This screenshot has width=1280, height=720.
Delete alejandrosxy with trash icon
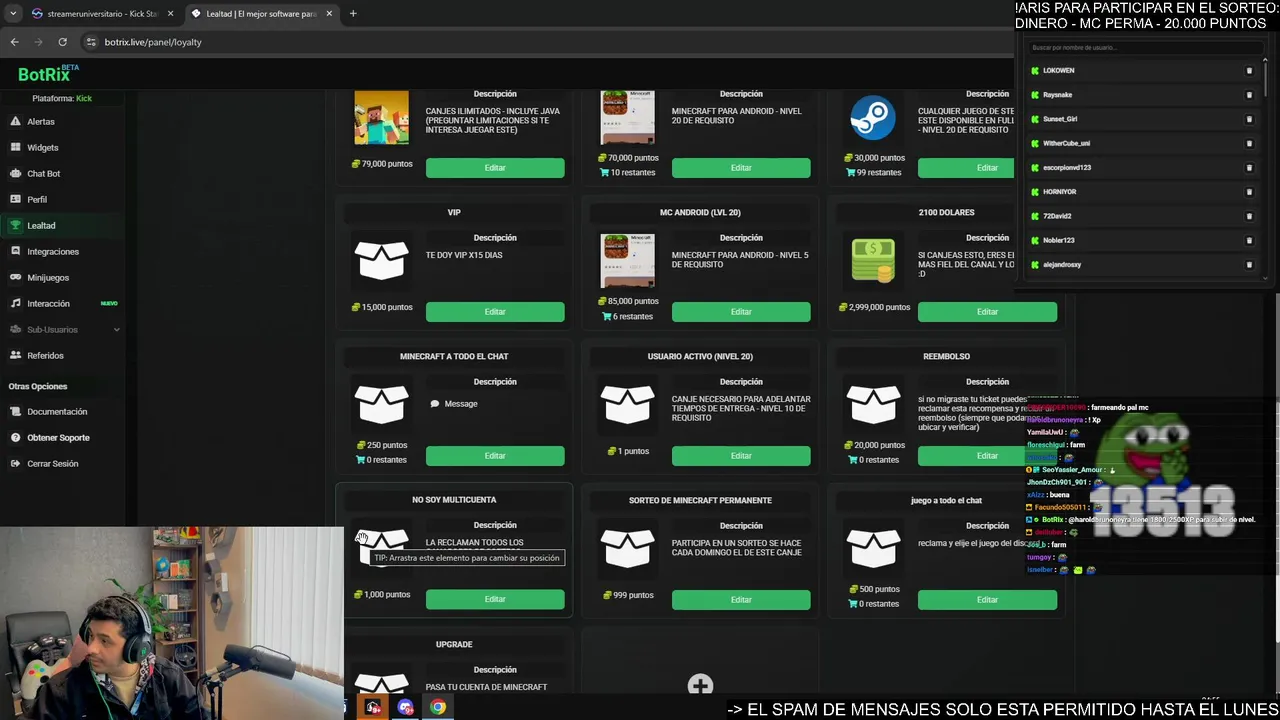(x=1249, y=264)
